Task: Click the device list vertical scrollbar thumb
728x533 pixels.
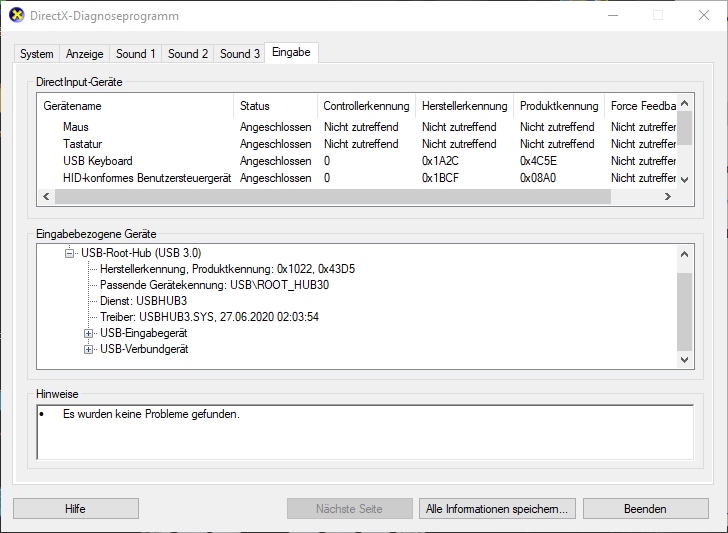Action: (684, 128)
